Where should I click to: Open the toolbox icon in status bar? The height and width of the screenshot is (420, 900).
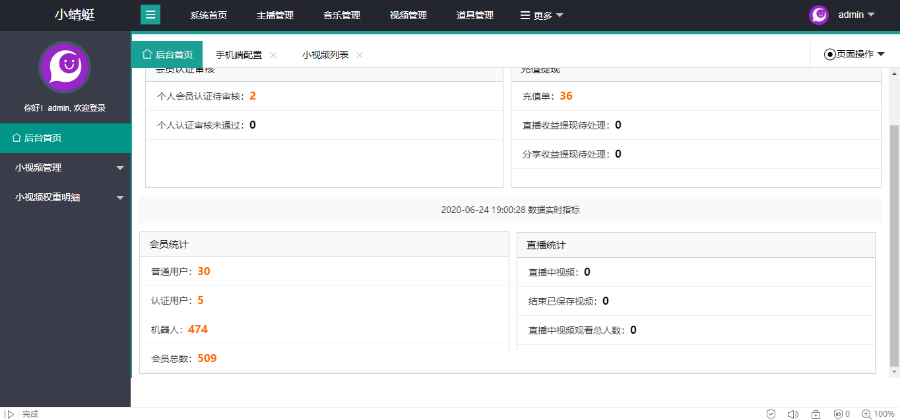[x=816, y=414]
